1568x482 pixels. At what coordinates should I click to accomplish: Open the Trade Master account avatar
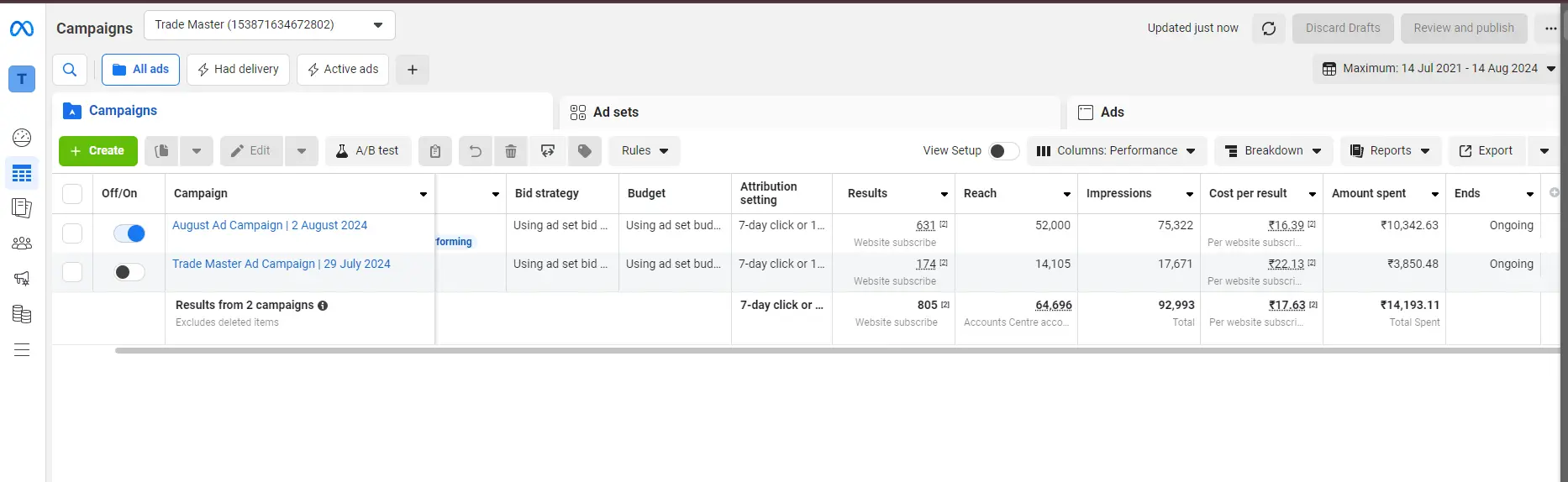click(22, 79)
